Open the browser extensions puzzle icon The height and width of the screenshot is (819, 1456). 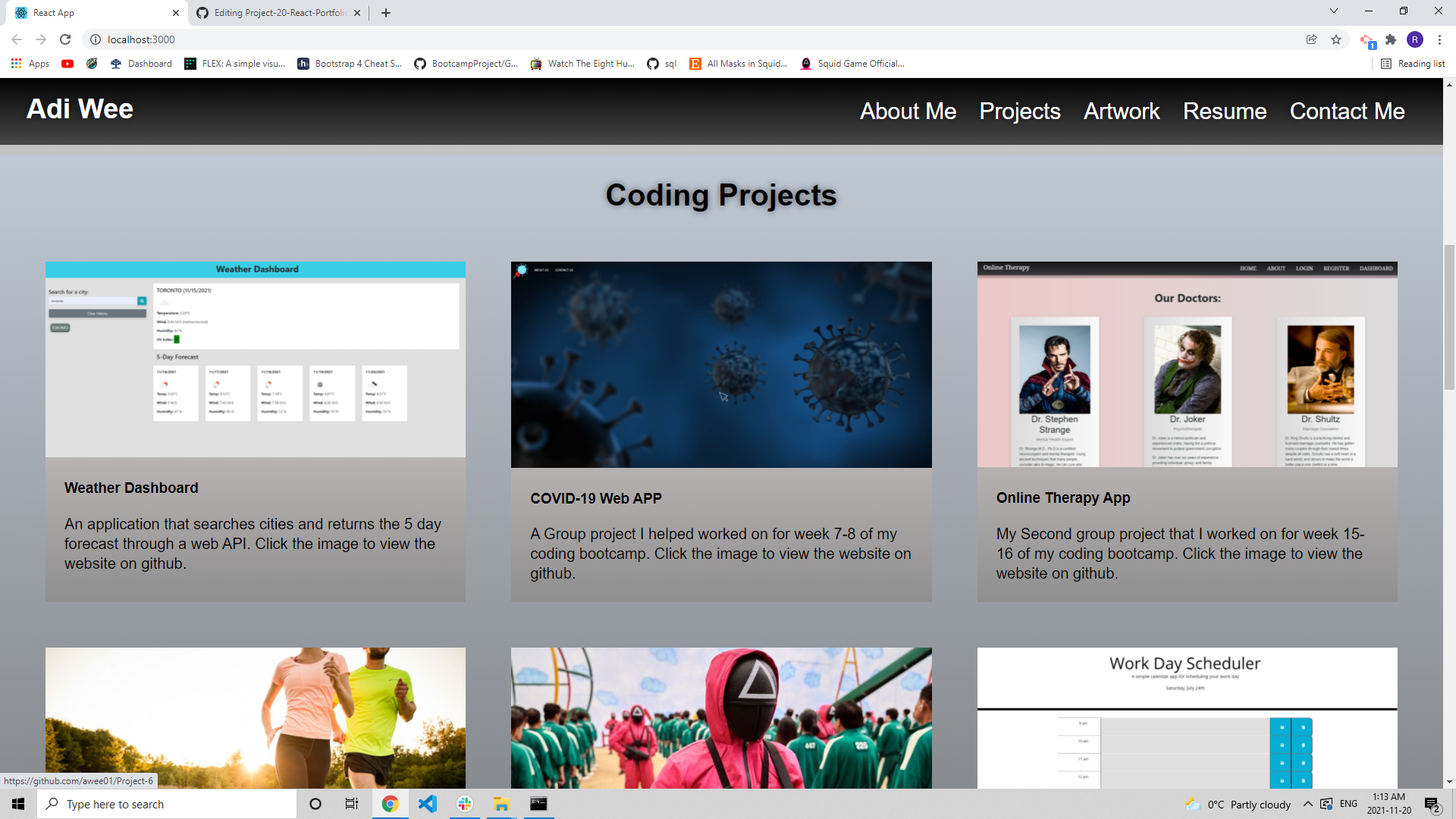[1392, 39]
